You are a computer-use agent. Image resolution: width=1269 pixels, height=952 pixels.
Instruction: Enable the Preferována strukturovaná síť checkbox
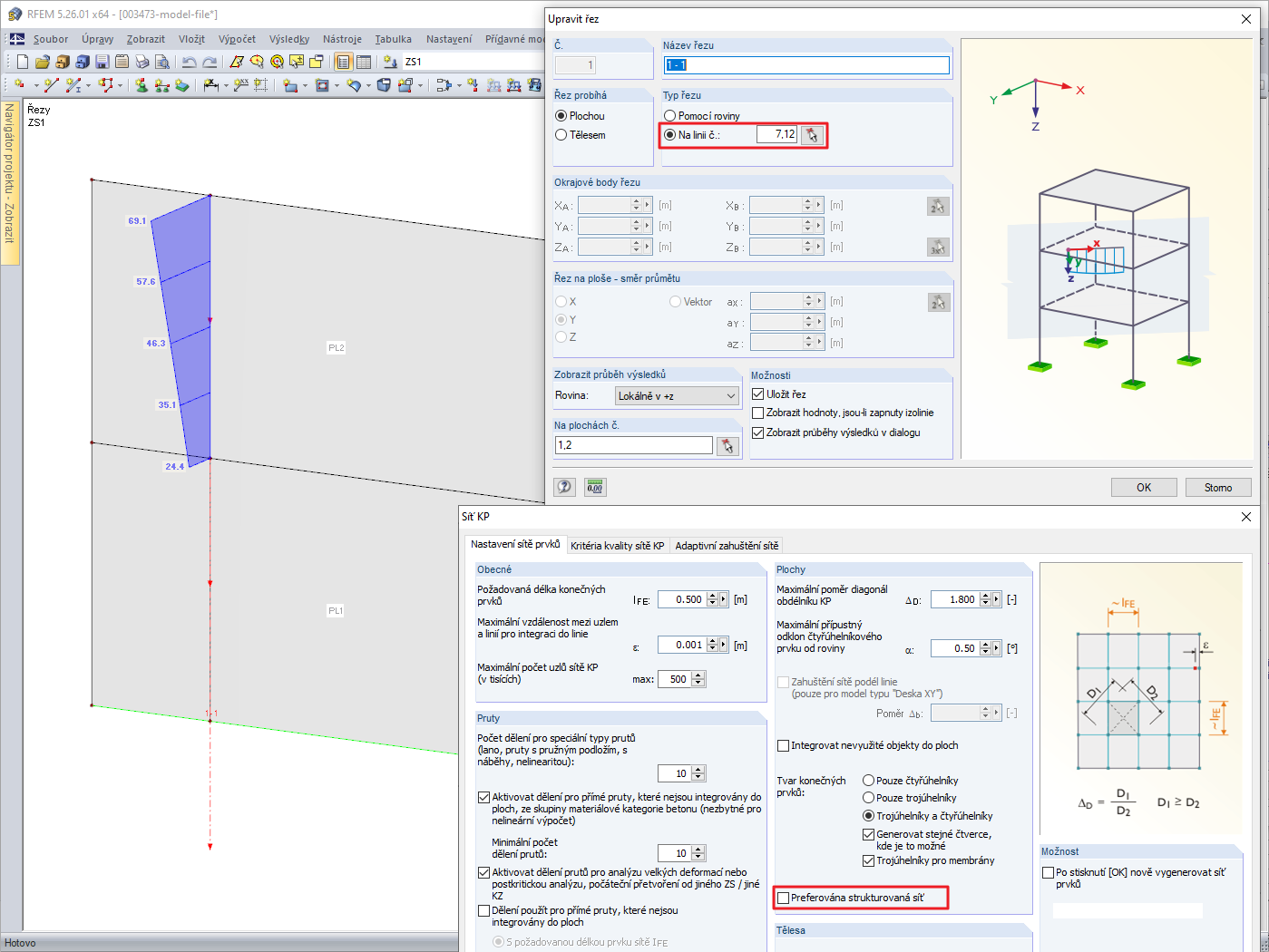point(784,898)
